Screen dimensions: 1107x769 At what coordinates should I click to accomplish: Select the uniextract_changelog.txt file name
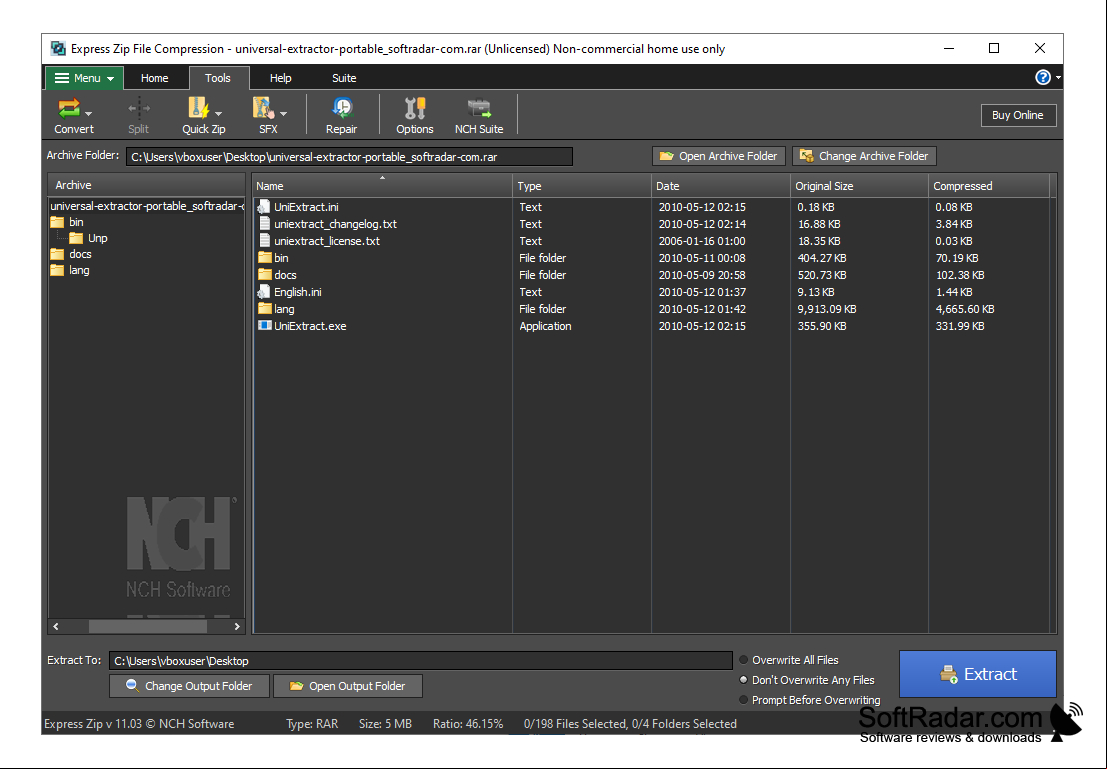335,224
